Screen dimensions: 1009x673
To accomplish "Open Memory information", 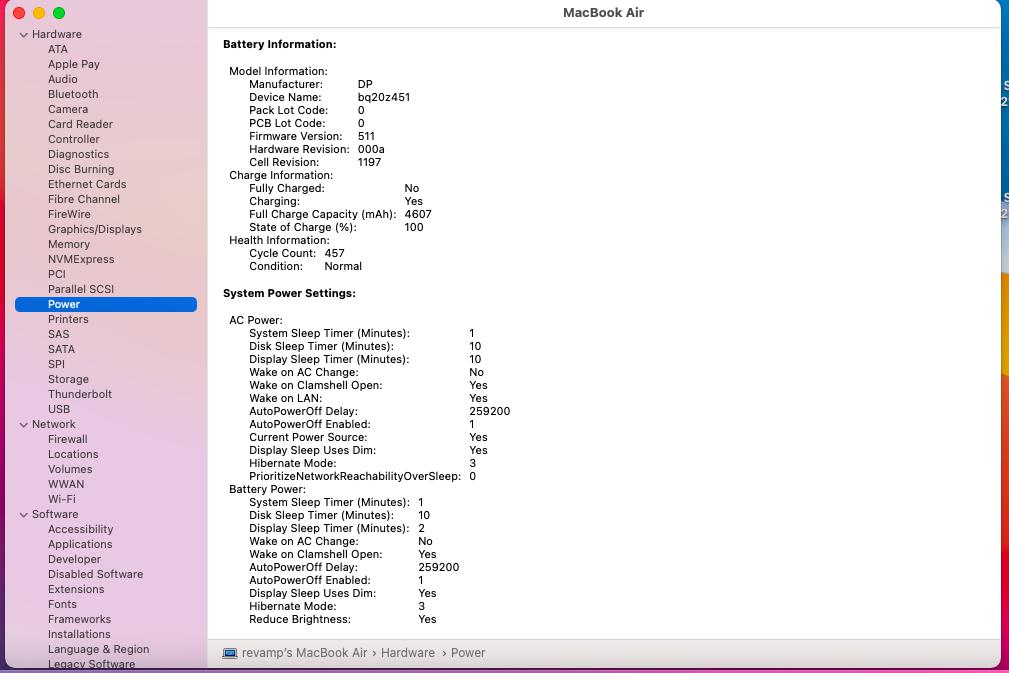I will pos(68,244).
